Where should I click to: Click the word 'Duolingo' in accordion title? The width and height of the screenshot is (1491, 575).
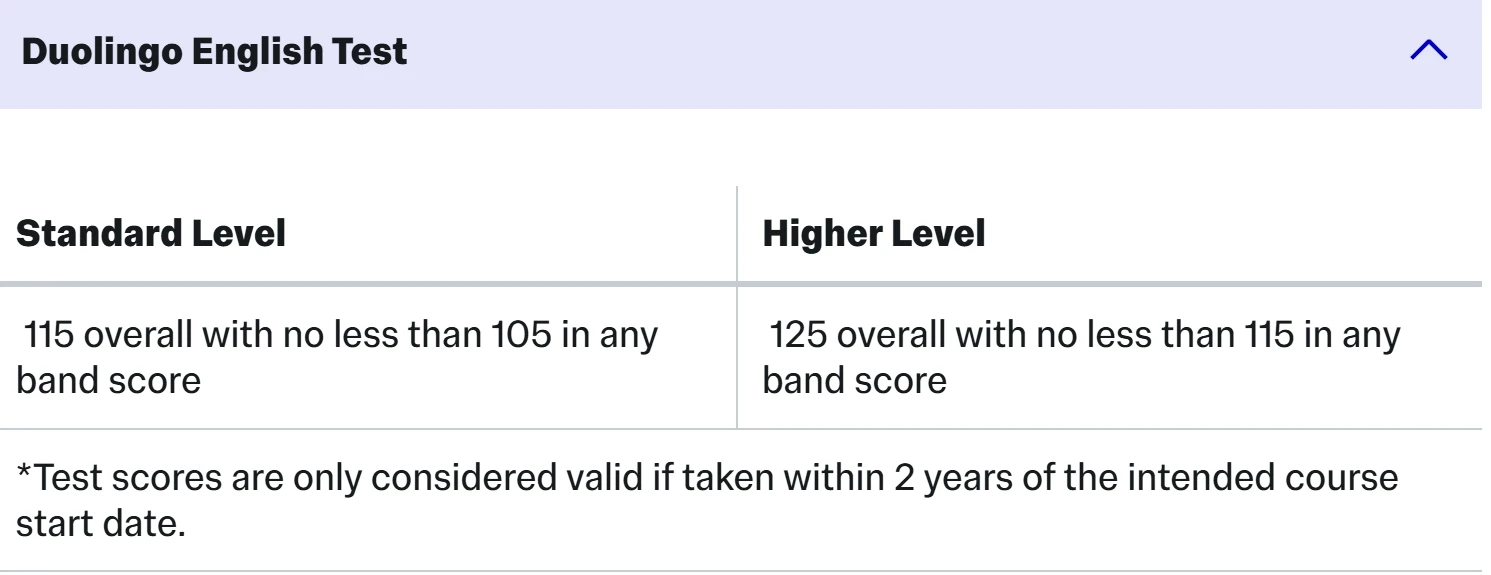point(101,52)
